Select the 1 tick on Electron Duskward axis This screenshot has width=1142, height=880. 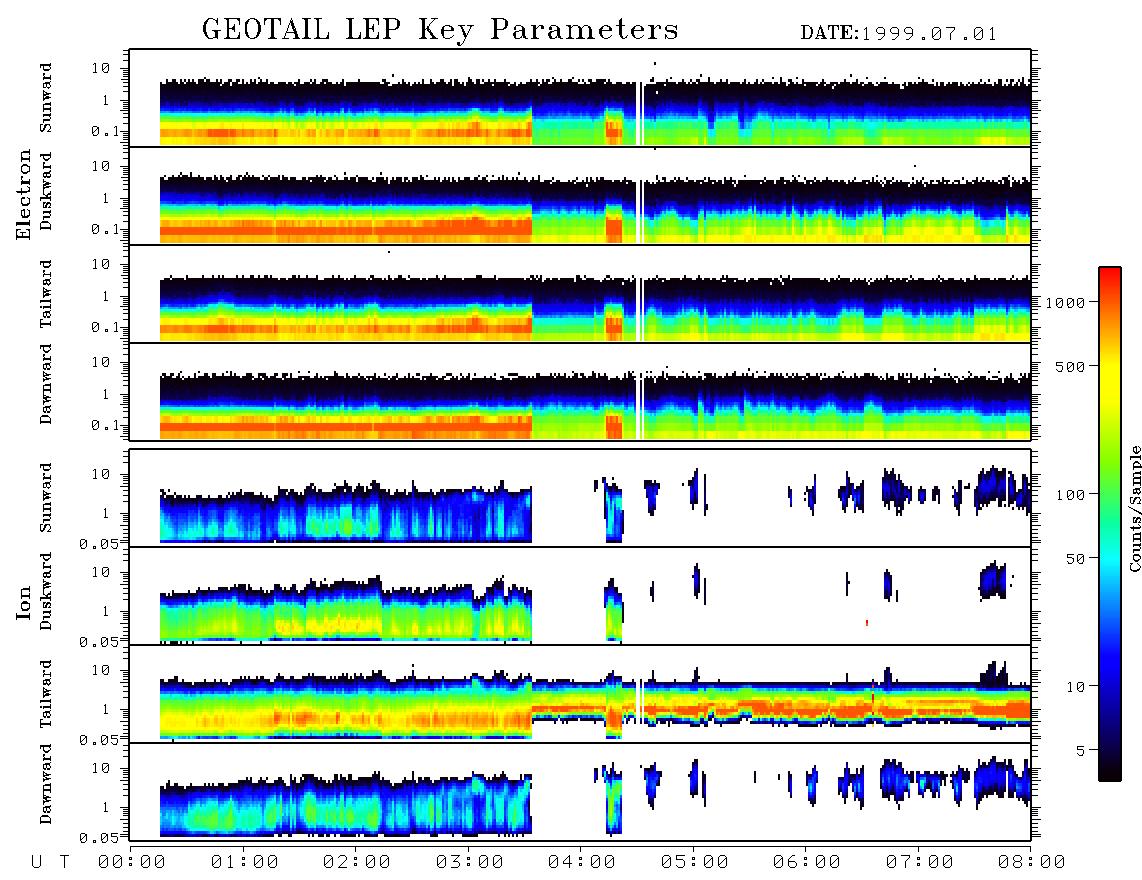[x=106, y=198]
